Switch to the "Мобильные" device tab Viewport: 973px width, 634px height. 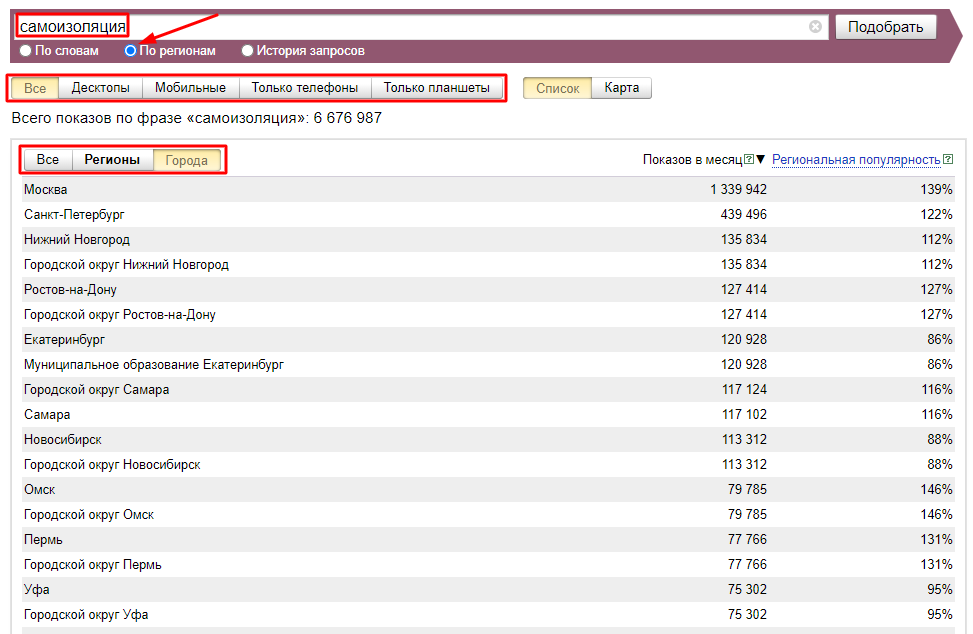[190, 88]
